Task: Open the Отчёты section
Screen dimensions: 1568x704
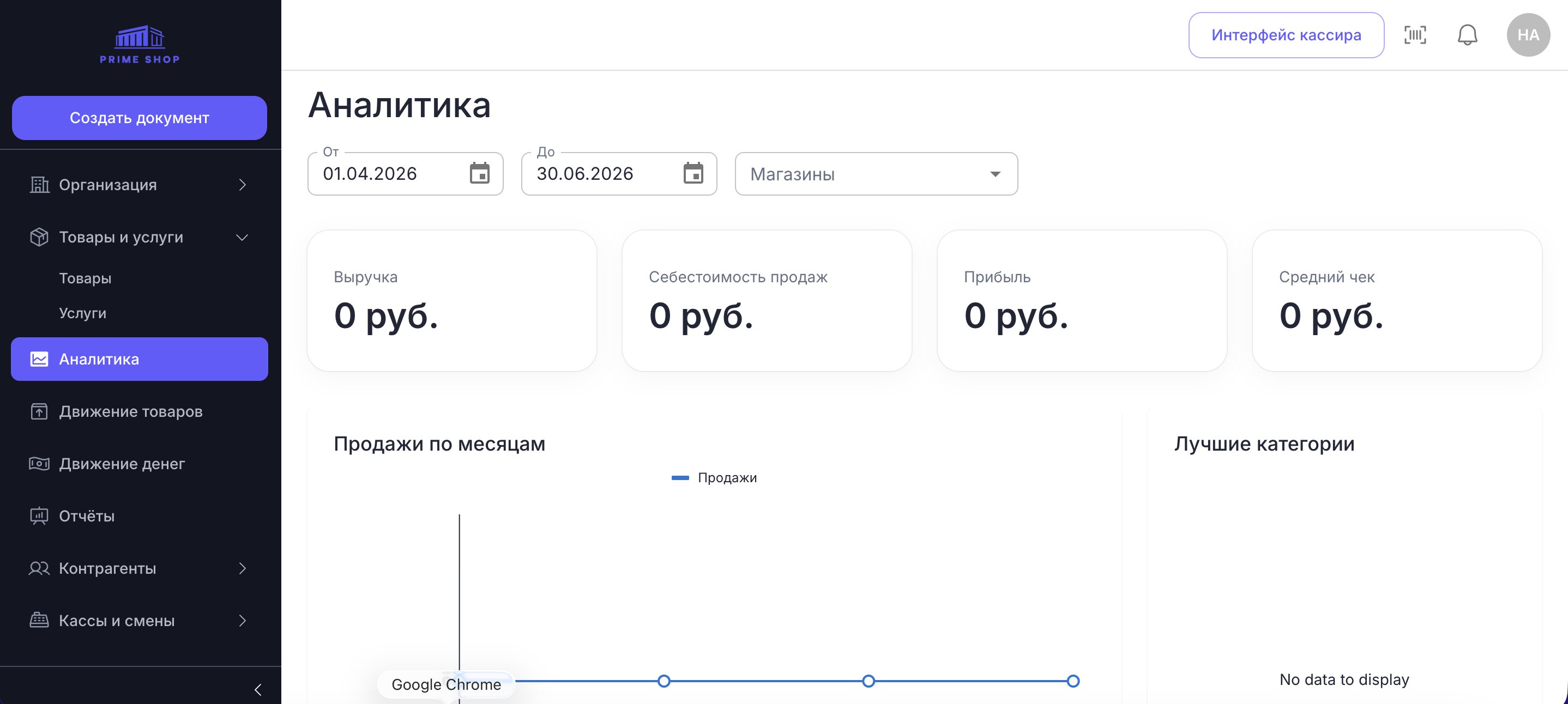Action: coord(140,516)
